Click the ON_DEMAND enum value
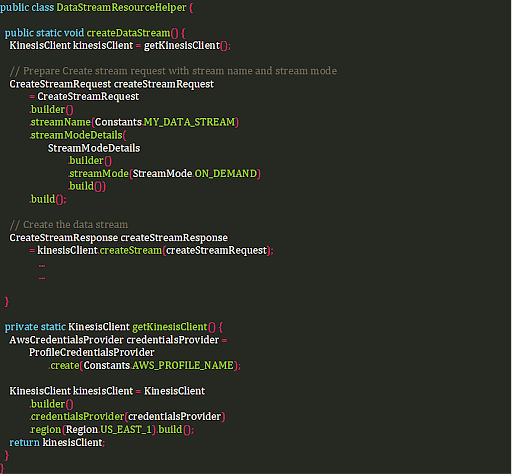Screen dimensions: 512x475 pos(226,174)
